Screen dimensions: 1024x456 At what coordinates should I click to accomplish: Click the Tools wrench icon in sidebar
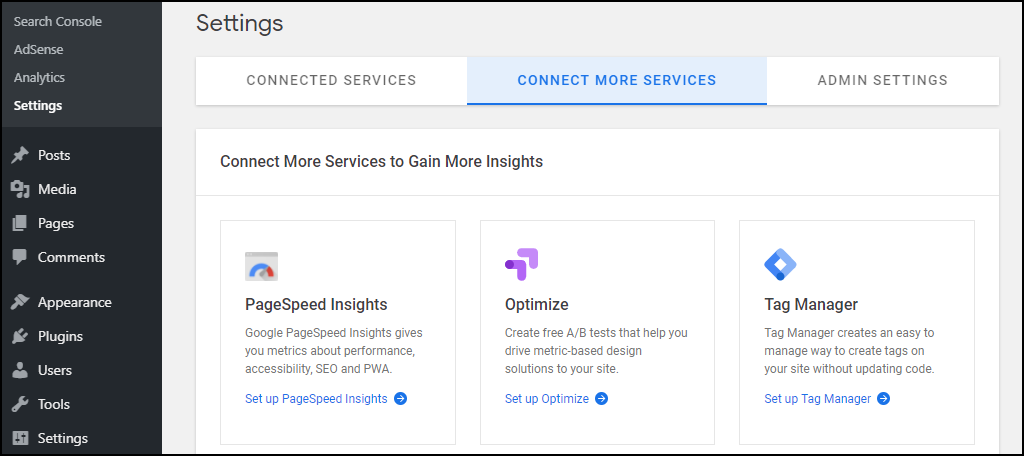20,404
